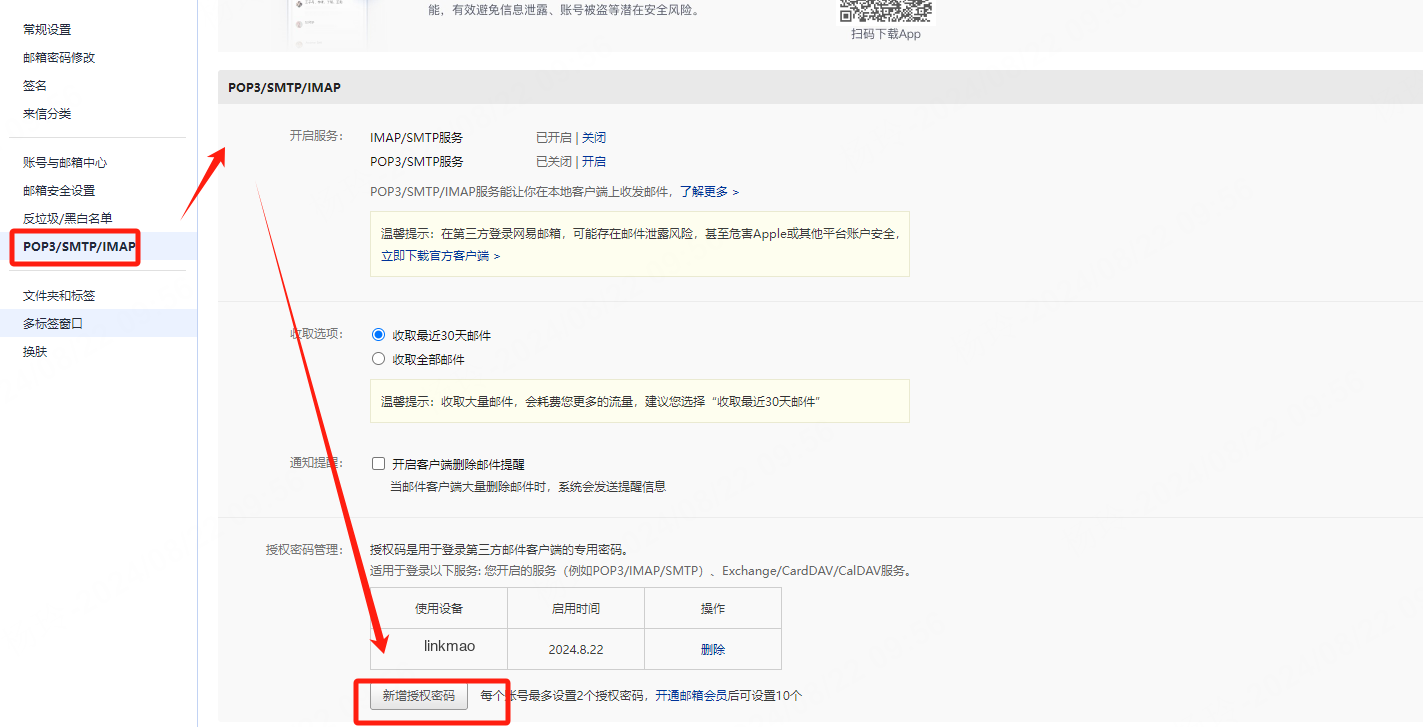1423x727 pixels.
Task: Click the 授权密码管理 label
Action: (304, 550)
